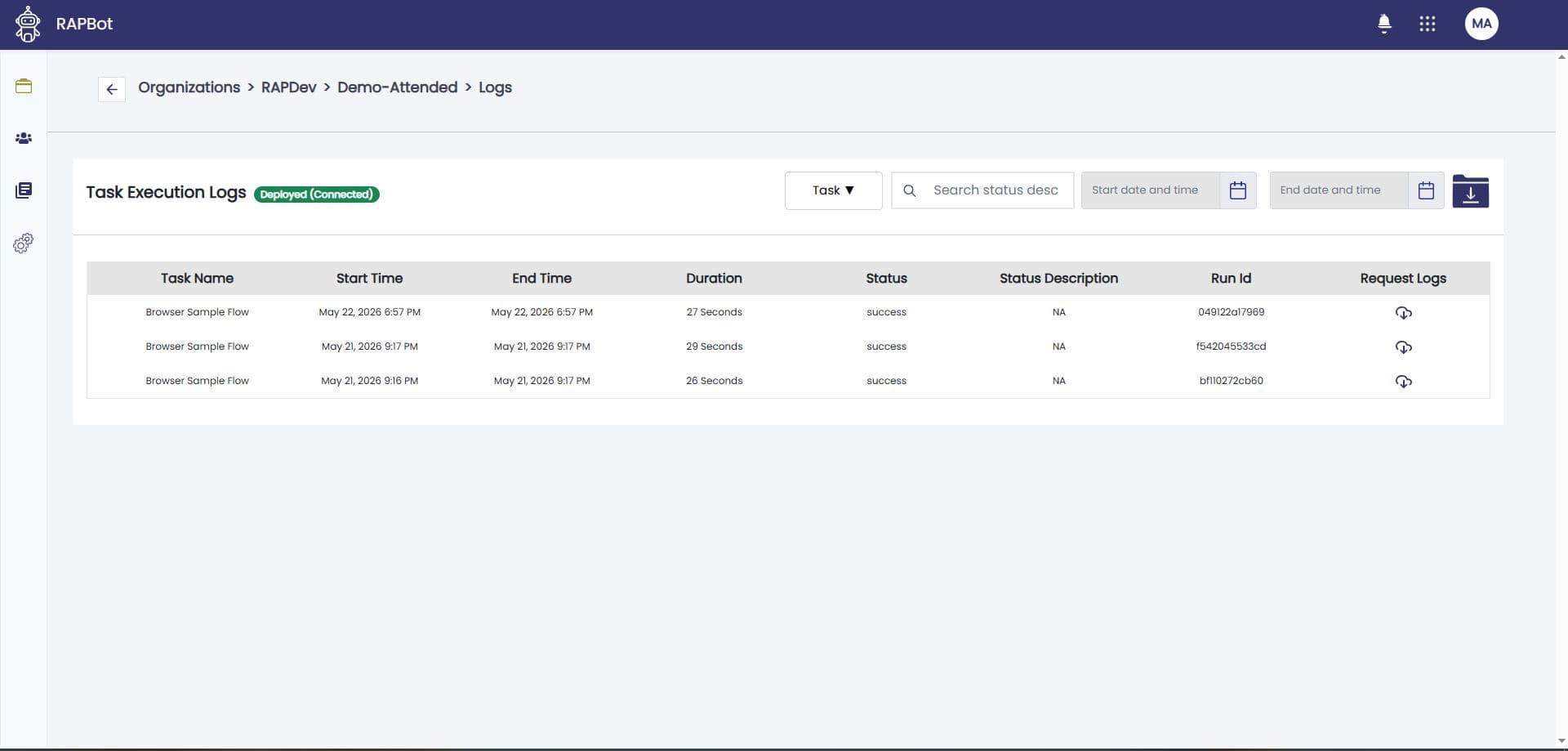Request logs for run bf110272cb60
Image resolution: width=1568 pixels, height=751 pixels.
pyautogui.click(x=1403, y=382)
